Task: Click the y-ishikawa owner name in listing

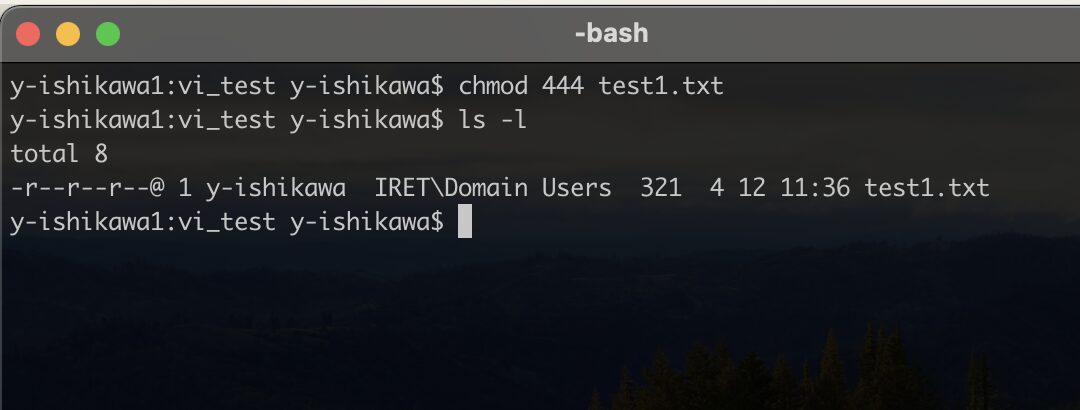Action: (x=276, y=187)
